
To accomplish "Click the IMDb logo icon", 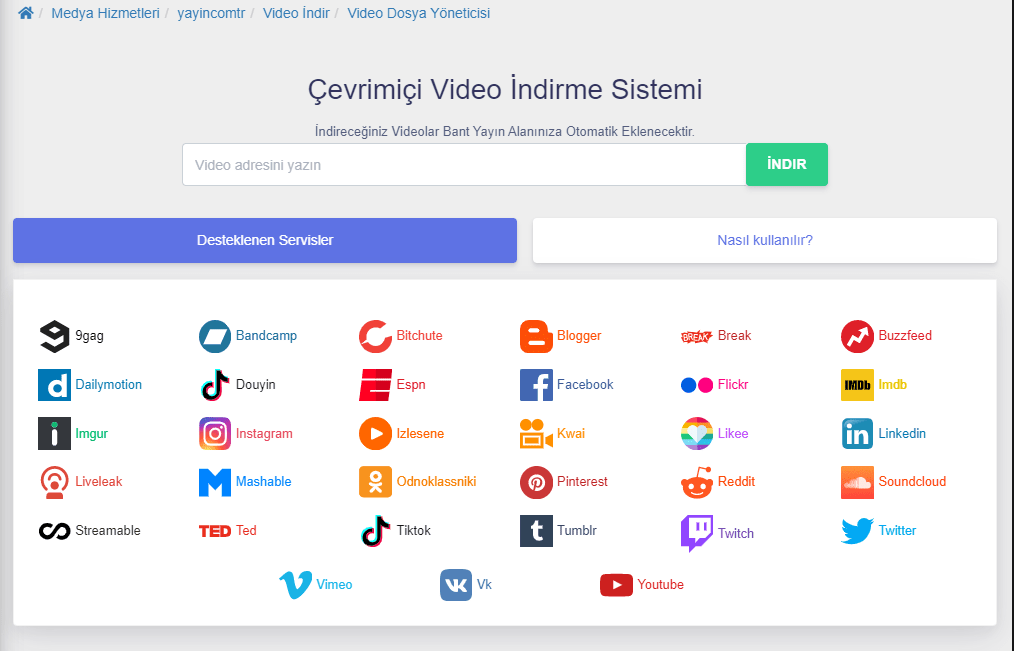I will point(857,385).
